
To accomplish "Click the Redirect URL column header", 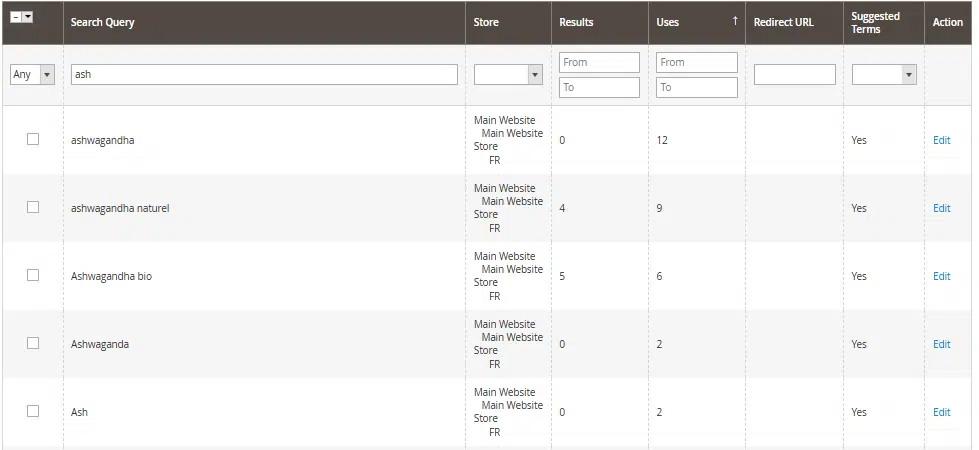I will [x=783, y=22].
